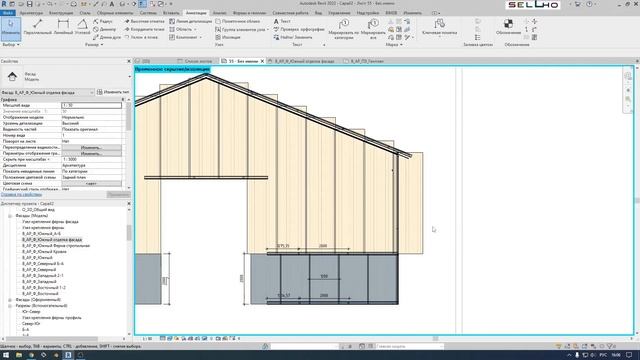Collapse the Фасады (Оформленный) tree node
Image resolution: width=640 pixels, height=360 pixels.
pos(10,300)
